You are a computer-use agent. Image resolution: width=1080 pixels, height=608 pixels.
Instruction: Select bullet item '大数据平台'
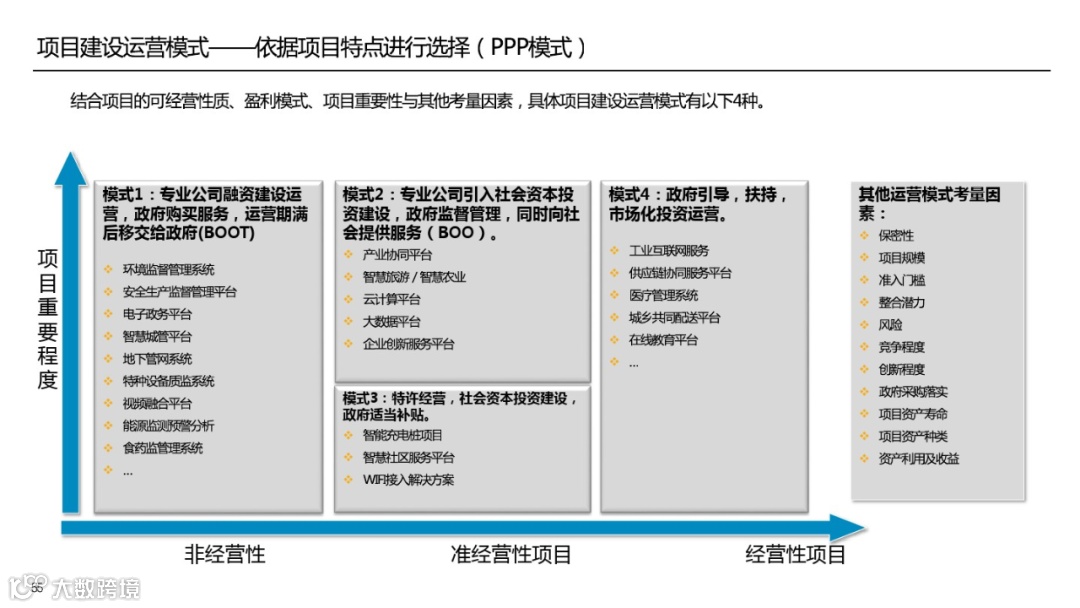(391, 322)
